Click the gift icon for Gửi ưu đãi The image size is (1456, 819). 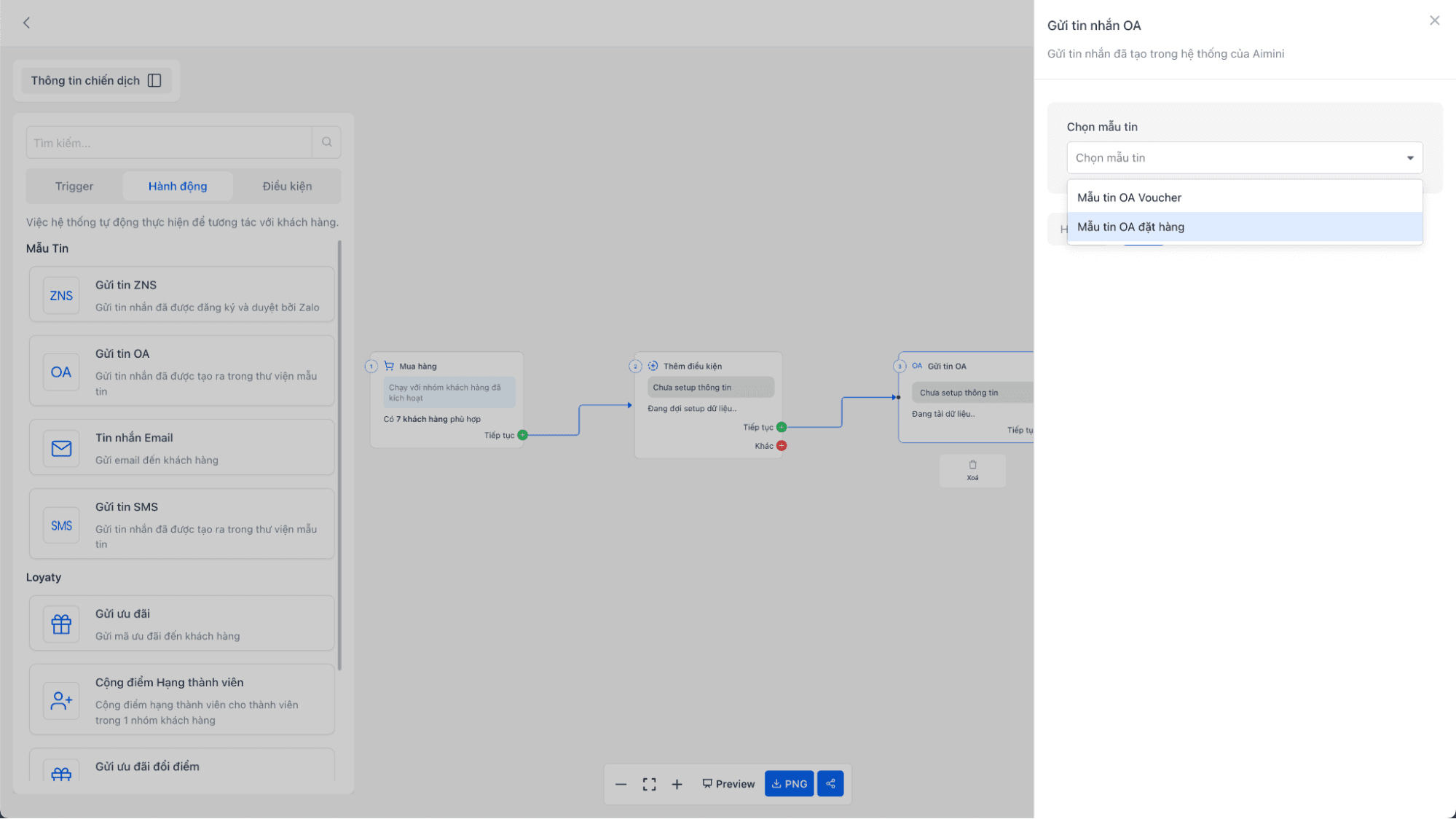(61, 624)
